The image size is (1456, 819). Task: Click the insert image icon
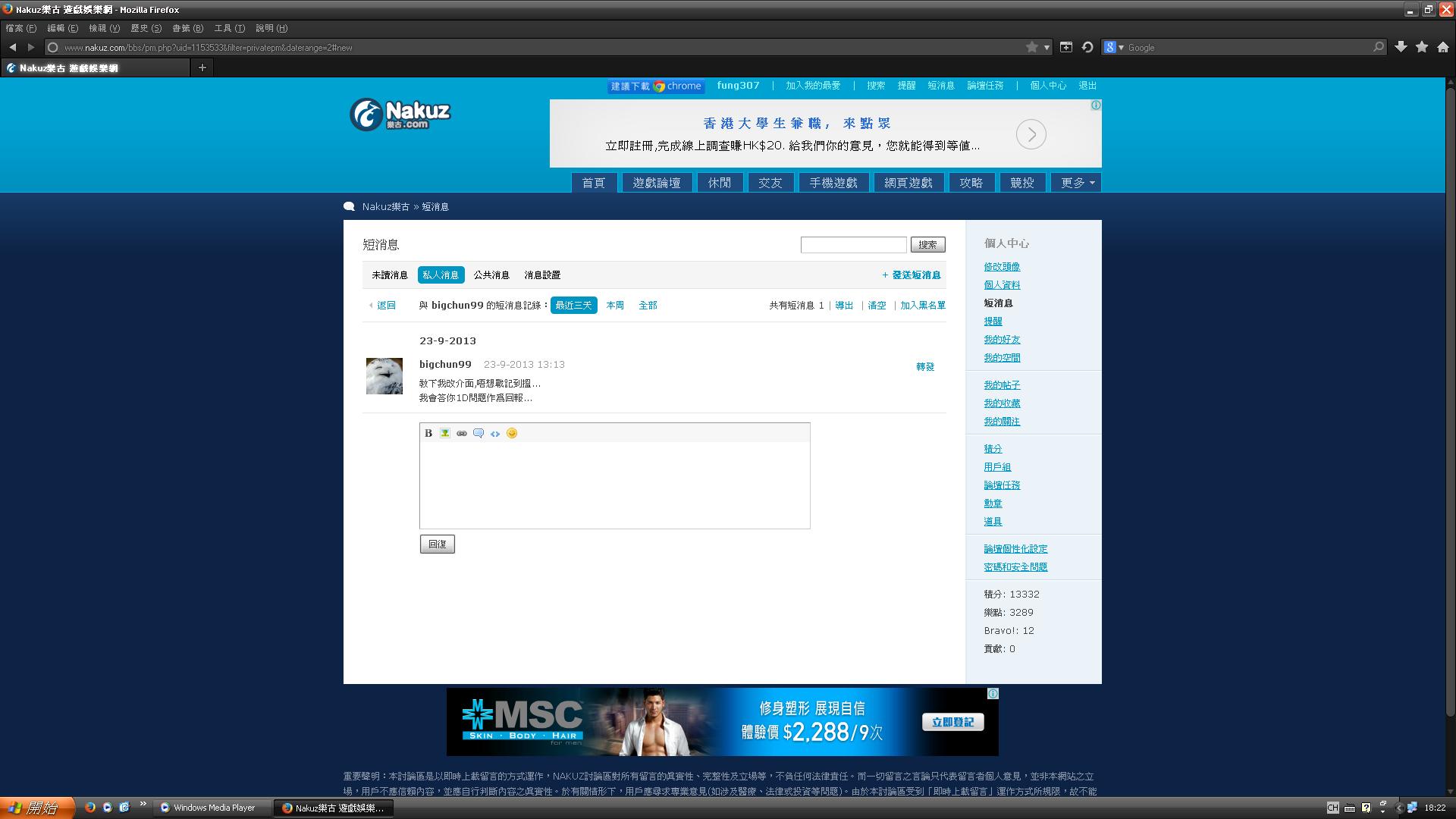coord(445,433)
